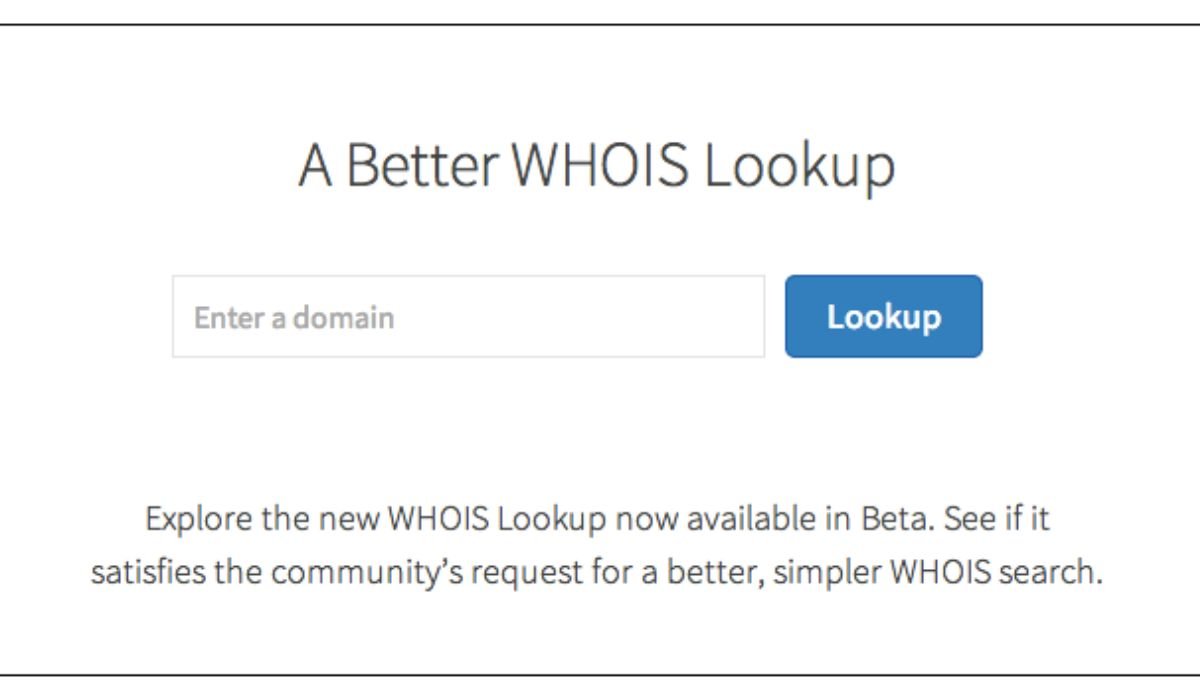The height and width of the screenshot is (700, 1200).
Task: Click "WHOIS Lookup" in the description text
Action: tap(497, 521)
